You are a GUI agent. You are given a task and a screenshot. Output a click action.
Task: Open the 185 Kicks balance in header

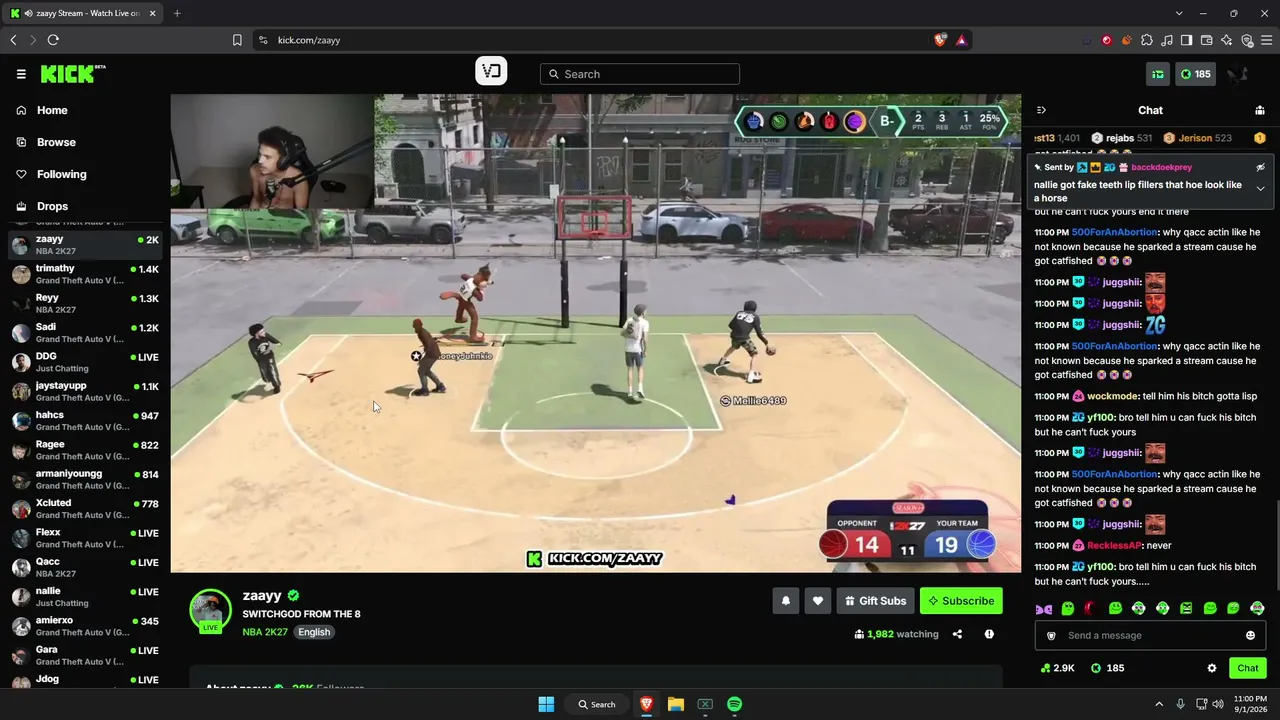tap(1195, 74)
